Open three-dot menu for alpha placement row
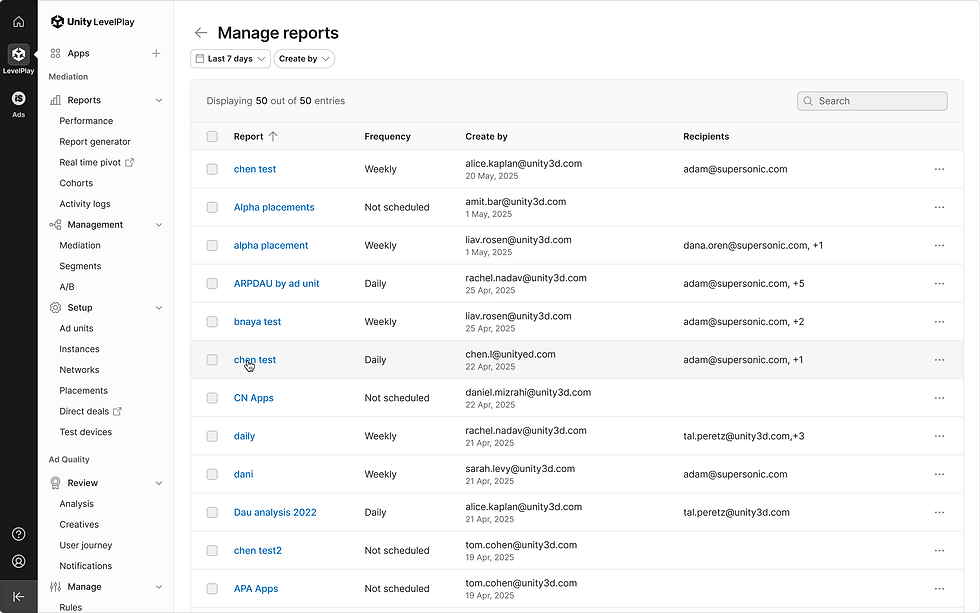 [939, 246]
